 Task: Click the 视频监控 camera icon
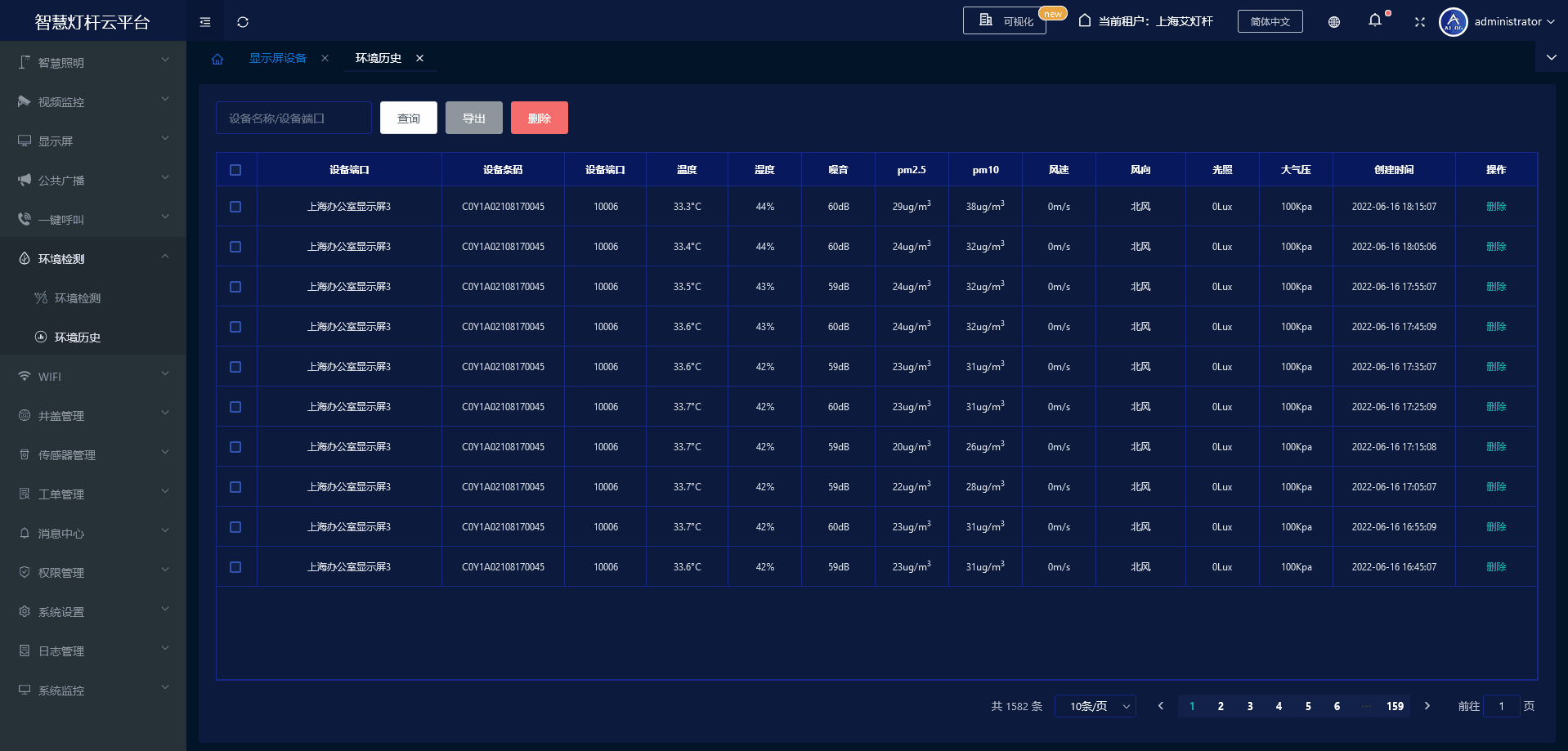point(25,101)
